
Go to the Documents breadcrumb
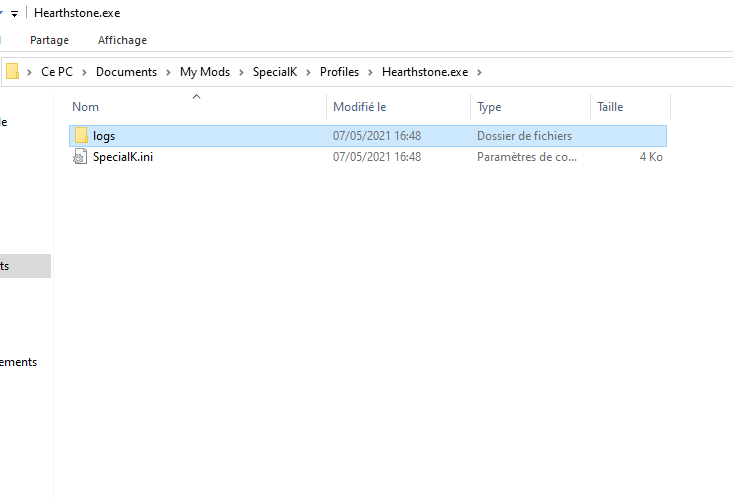tap(126, 72)
